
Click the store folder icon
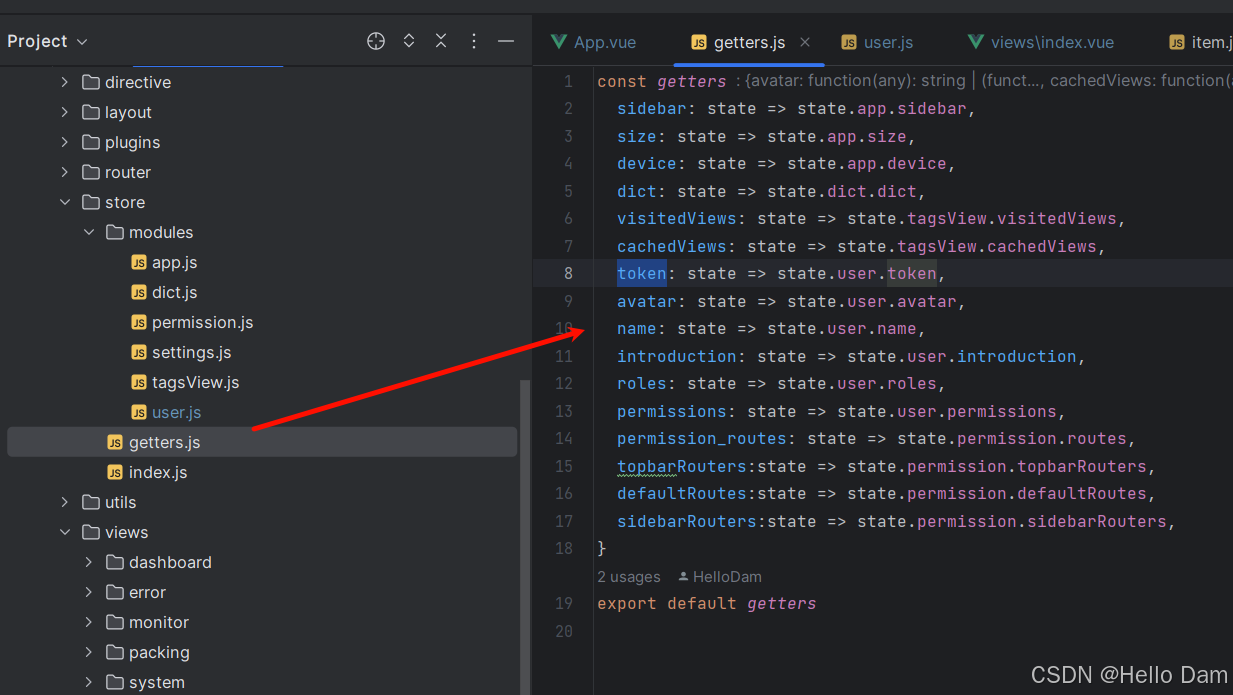tap(91, 202)
